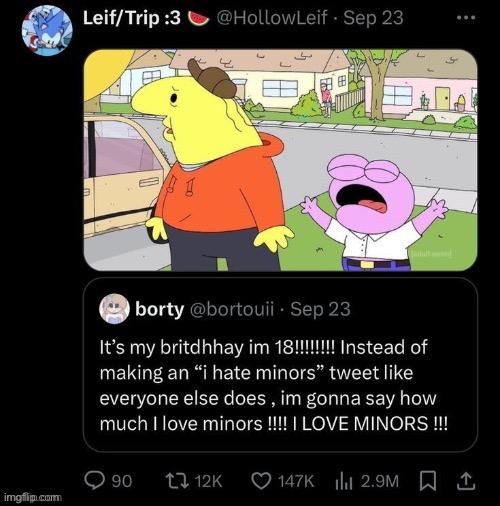The height and width of the screenshot is (506, 500).
Task: Click the 12K retweet count
Action: (x=208, y=481)
